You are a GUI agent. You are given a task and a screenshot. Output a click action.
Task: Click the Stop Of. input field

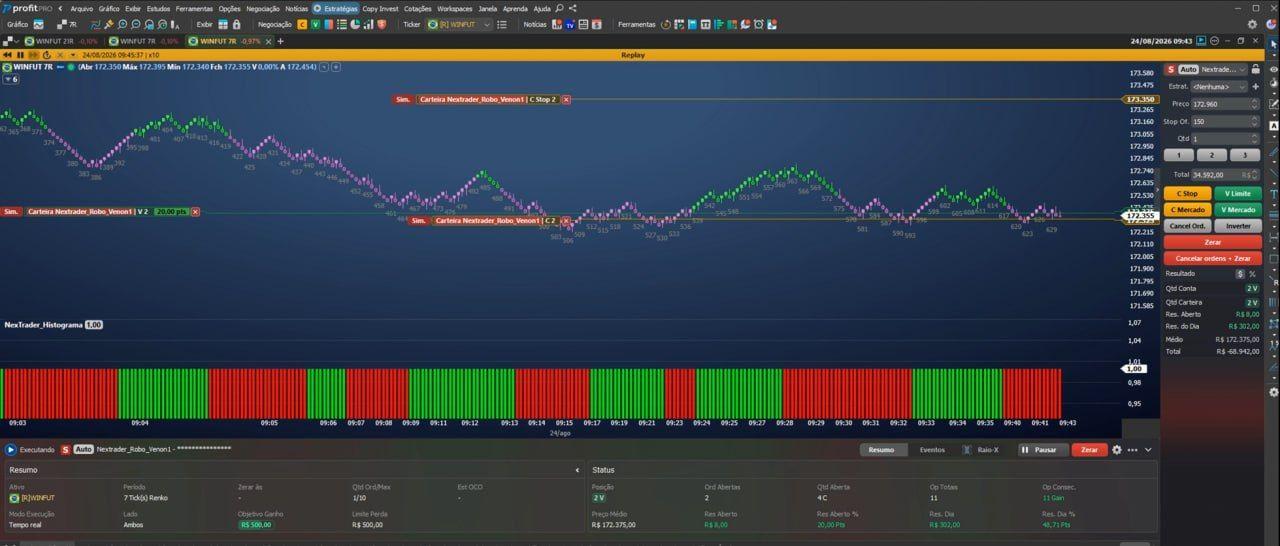(1225, 121)
